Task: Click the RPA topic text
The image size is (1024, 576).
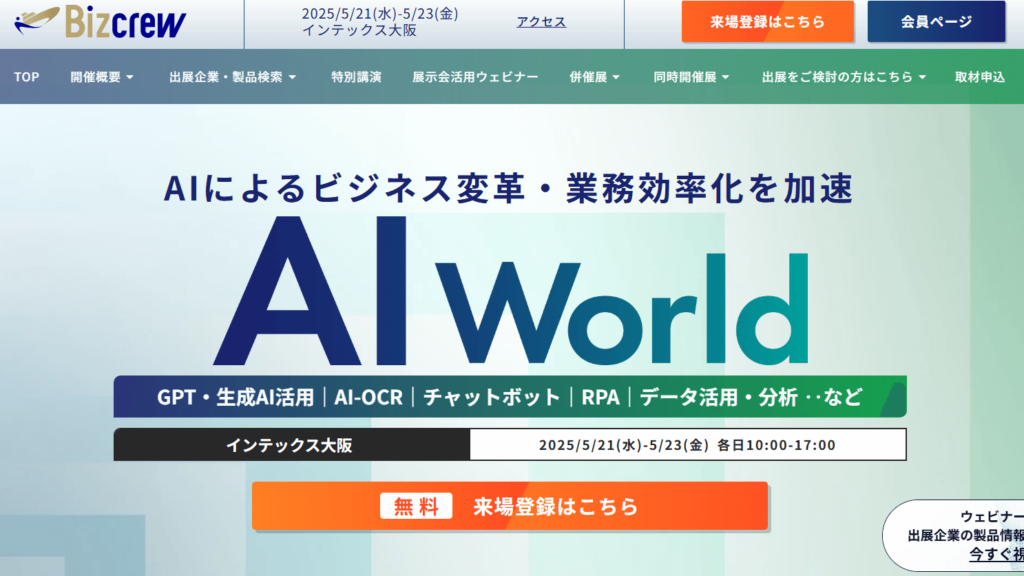Action: [x=600, y=397]
